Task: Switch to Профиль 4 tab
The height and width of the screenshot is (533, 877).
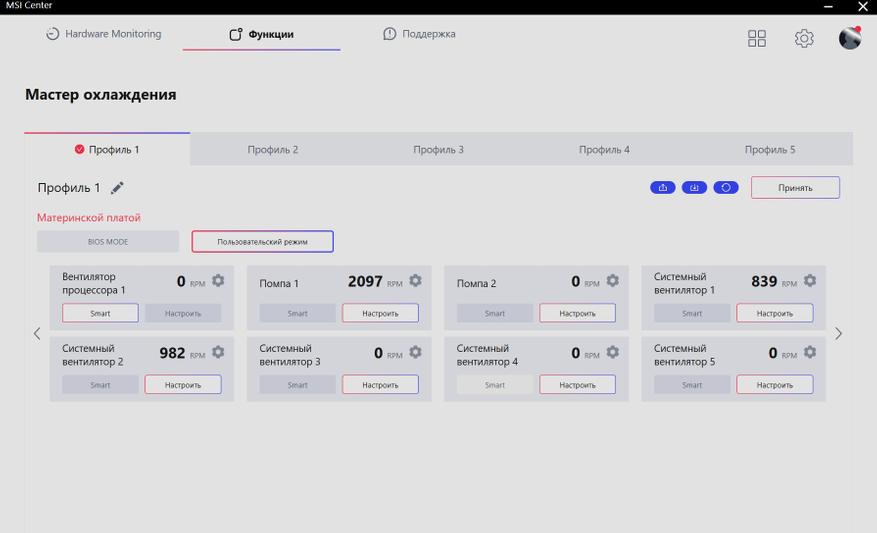Action: pyautogui.click(x=604, y=149)
